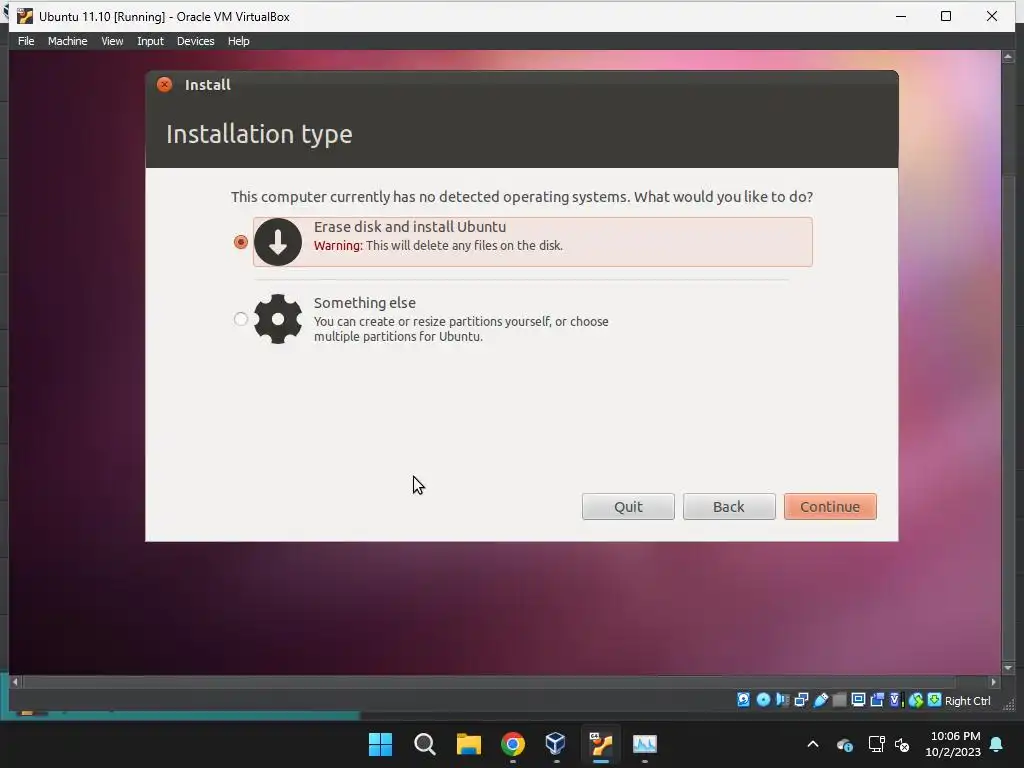
Task: Click the horizontal scrollbar left arrow
Action: pyautogui.click(x=15, y=682)
